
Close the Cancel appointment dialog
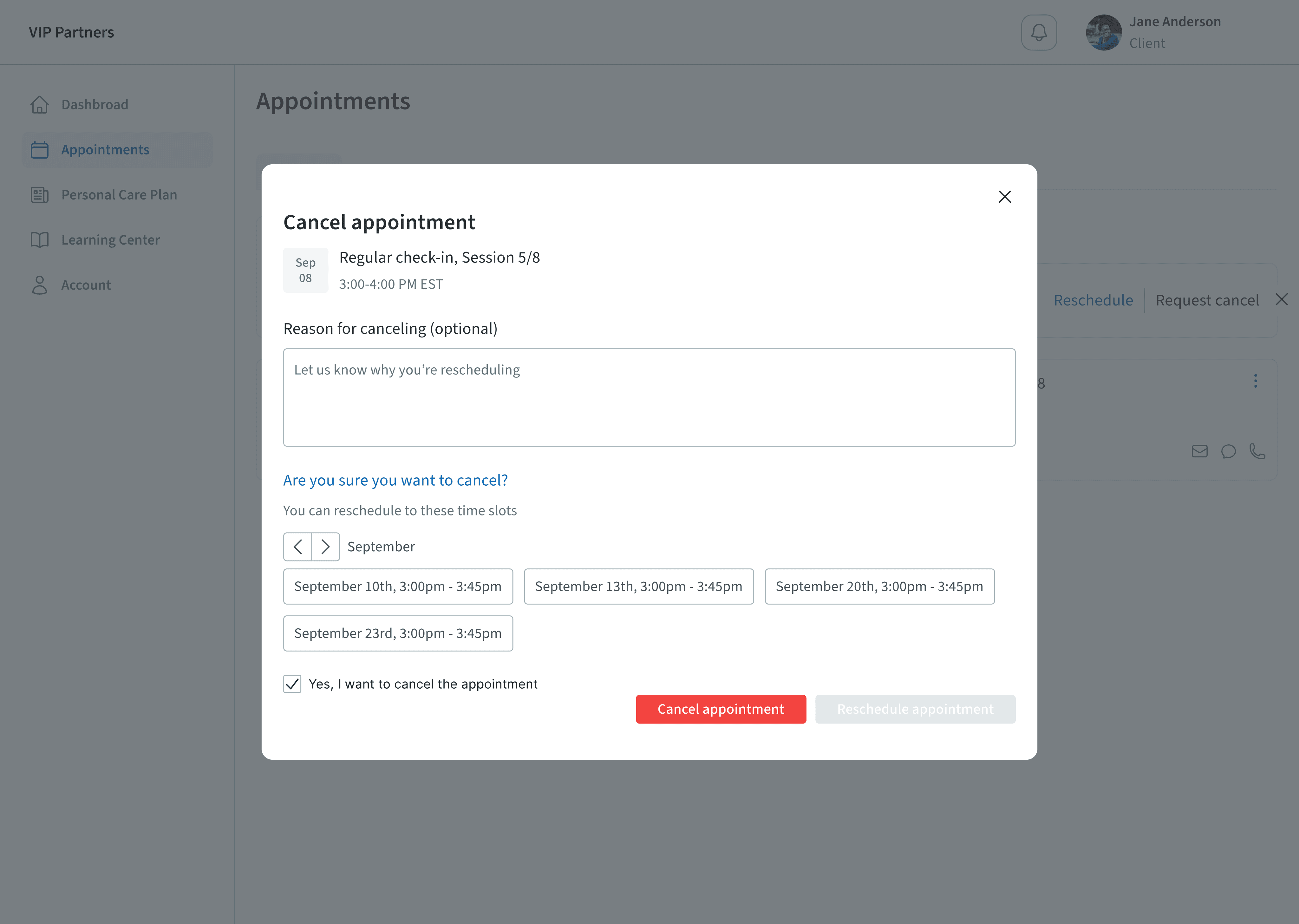pos(1004,197)
